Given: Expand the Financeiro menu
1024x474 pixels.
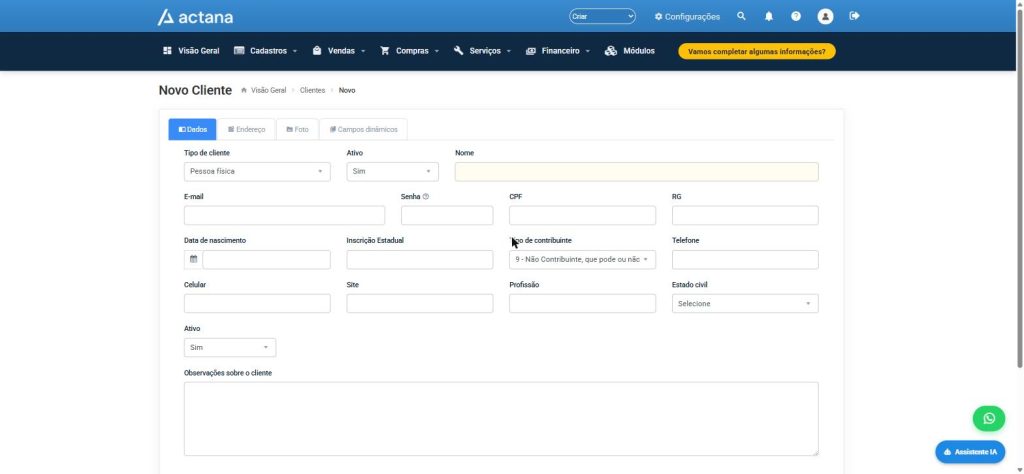Looking at the screenshot, I should pos(558,51).
